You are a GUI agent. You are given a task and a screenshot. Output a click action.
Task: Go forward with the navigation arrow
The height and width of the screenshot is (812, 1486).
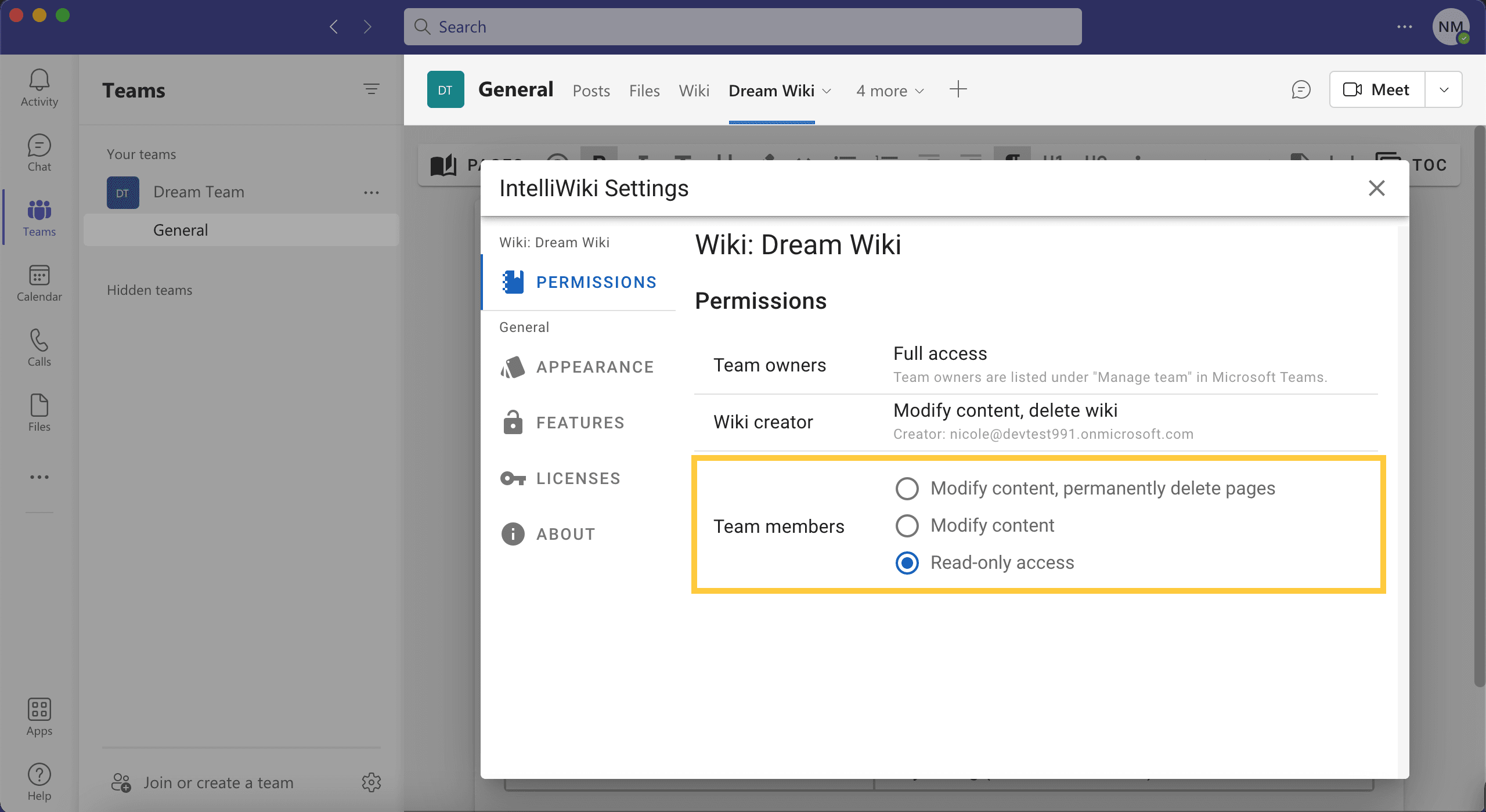point(367,27)
